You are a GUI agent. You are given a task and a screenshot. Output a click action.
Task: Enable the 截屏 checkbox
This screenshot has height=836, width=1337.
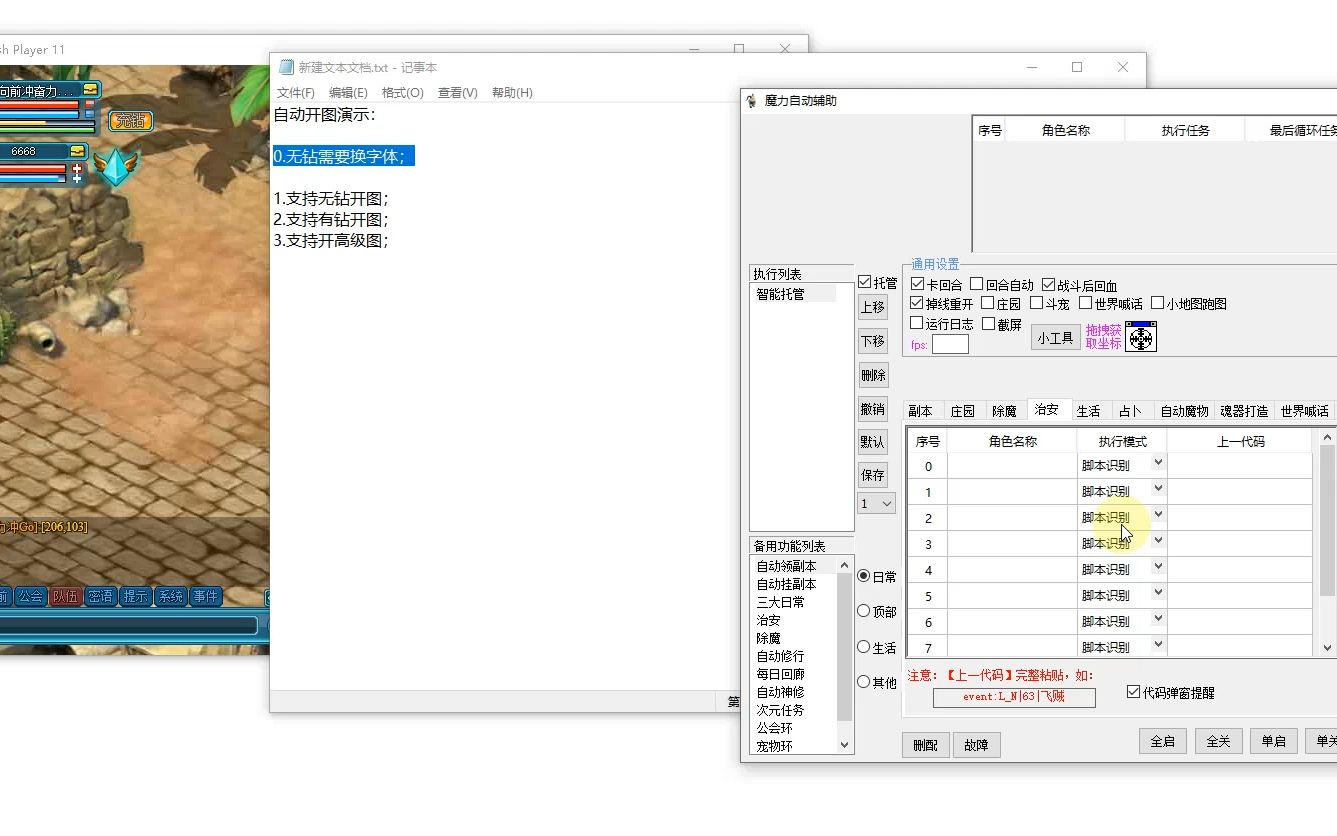988,323
